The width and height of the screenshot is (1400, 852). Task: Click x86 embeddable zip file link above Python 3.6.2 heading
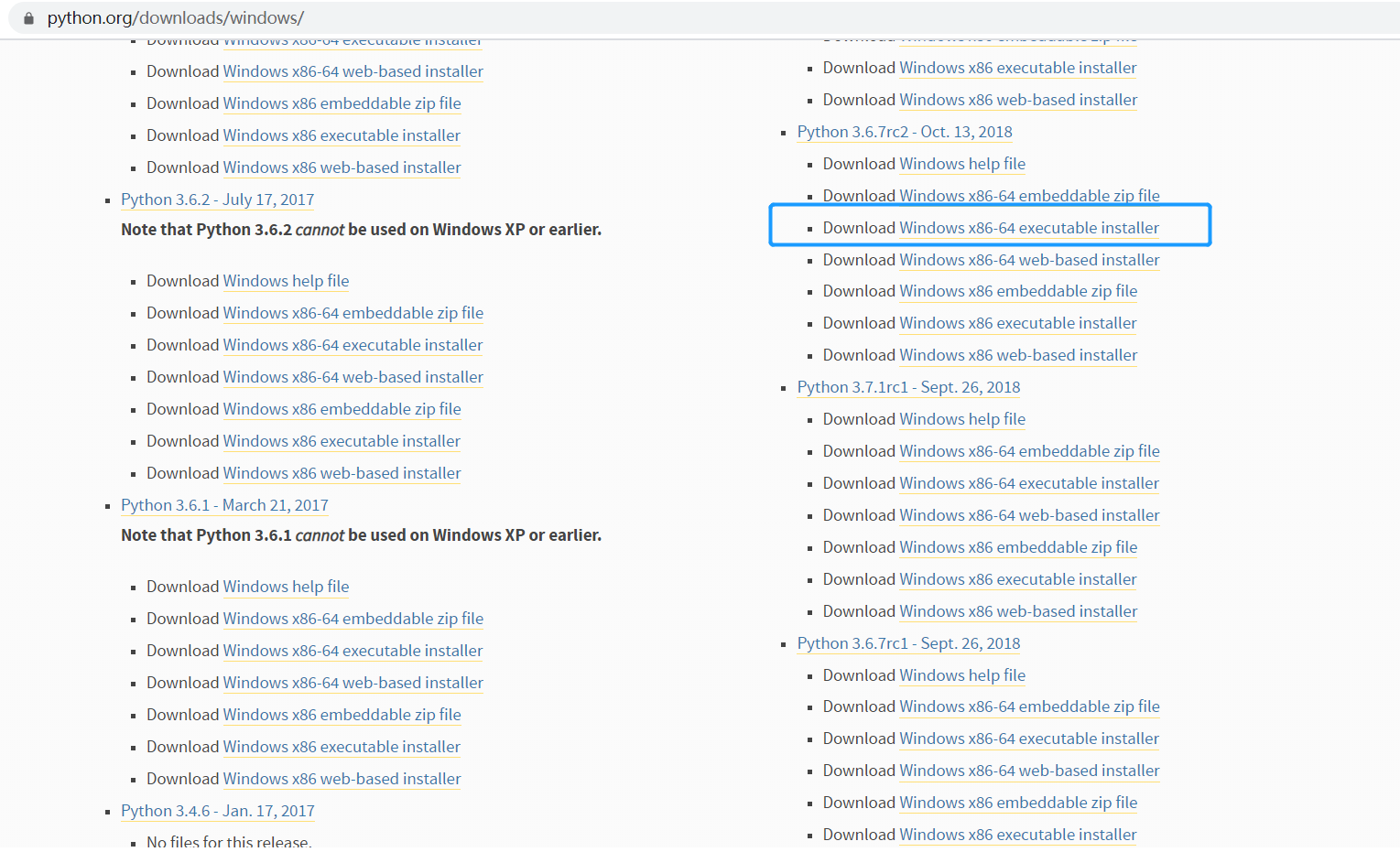coord(342,103)
